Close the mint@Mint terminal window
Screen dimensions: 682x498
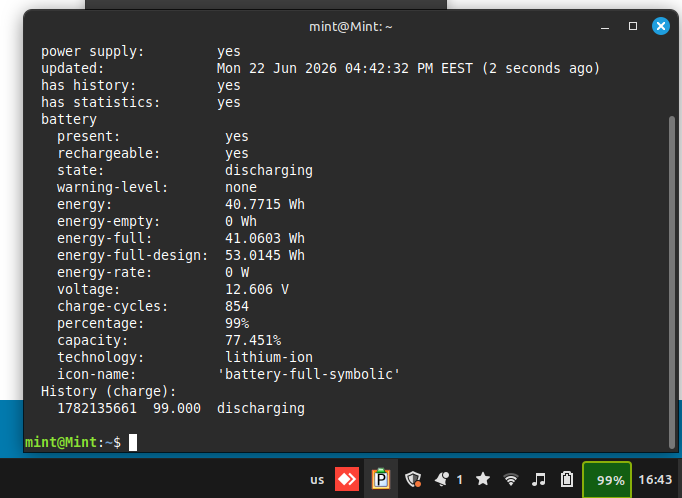[x=661, y=26]
